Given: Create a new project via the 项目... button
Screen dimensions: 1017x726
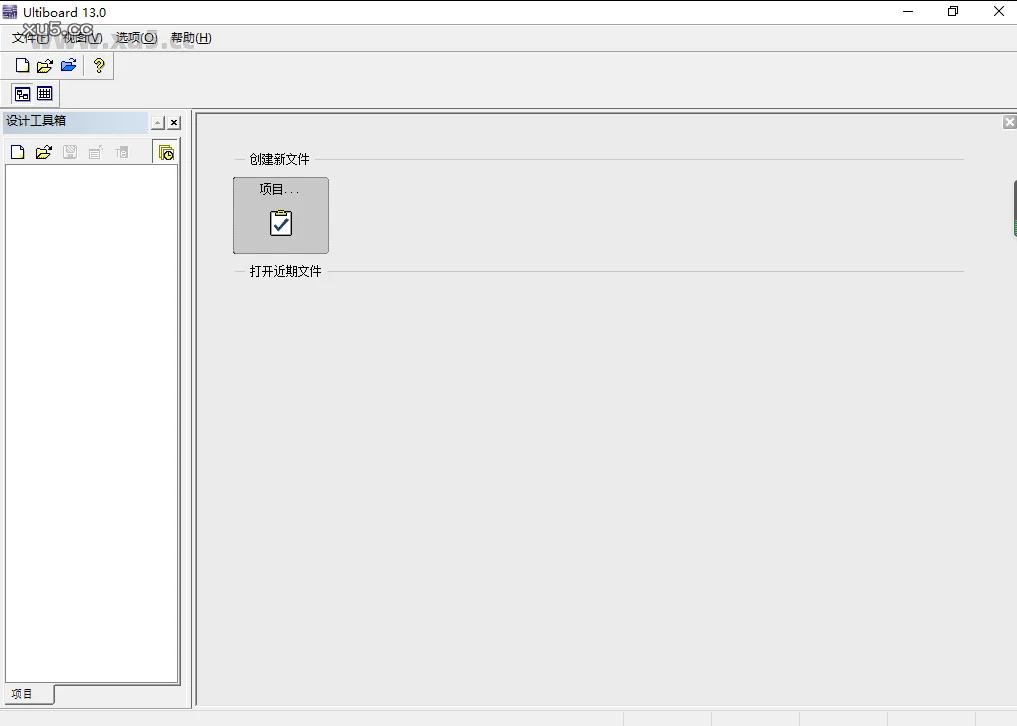Looking at the screenshot, I should (280, 215).
